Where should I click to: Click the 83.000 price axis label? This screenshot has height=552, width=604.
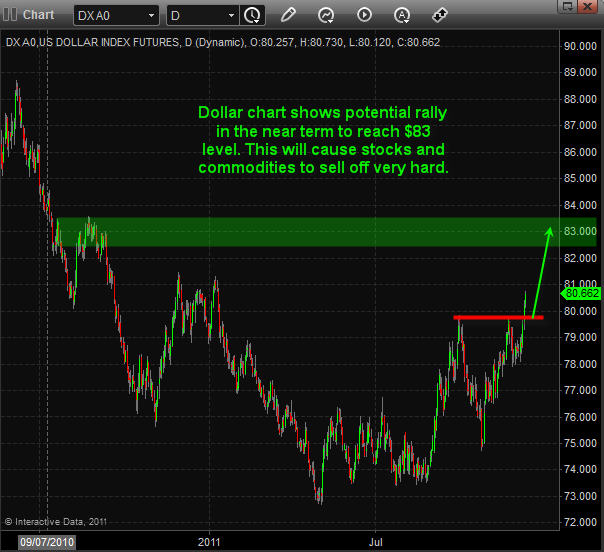click(580, 231)
